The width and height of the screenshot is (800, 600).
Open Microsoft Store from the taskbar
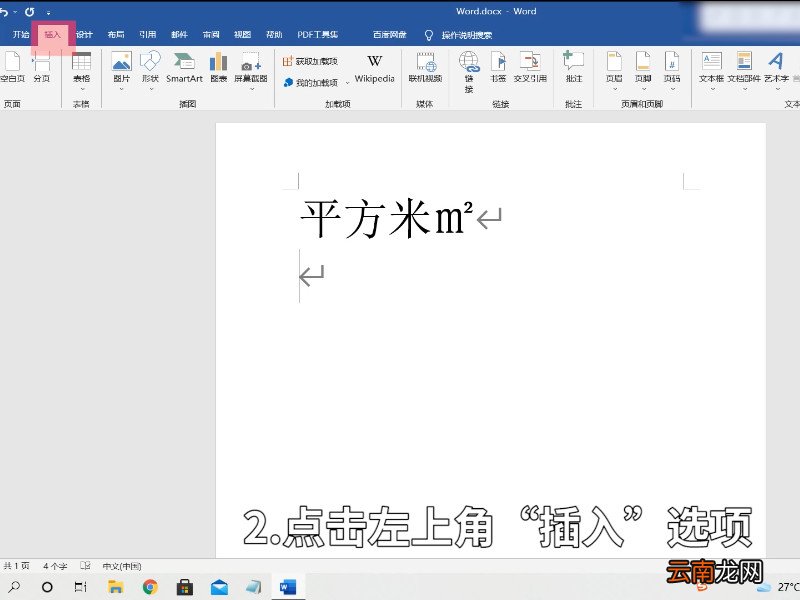pos(185,587)
